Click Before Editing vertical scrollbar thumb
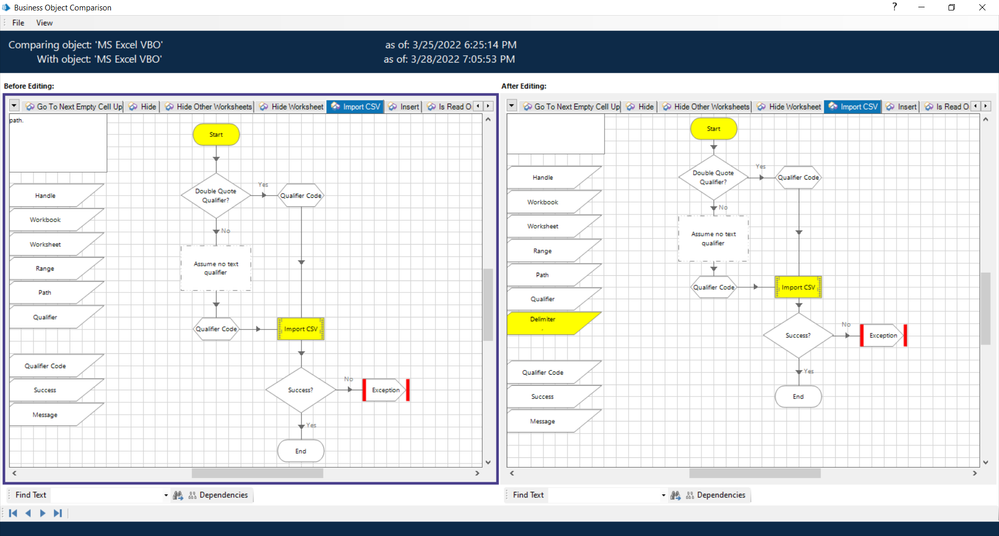The width and height of the screenshot is (999, 536). point(488,305)
